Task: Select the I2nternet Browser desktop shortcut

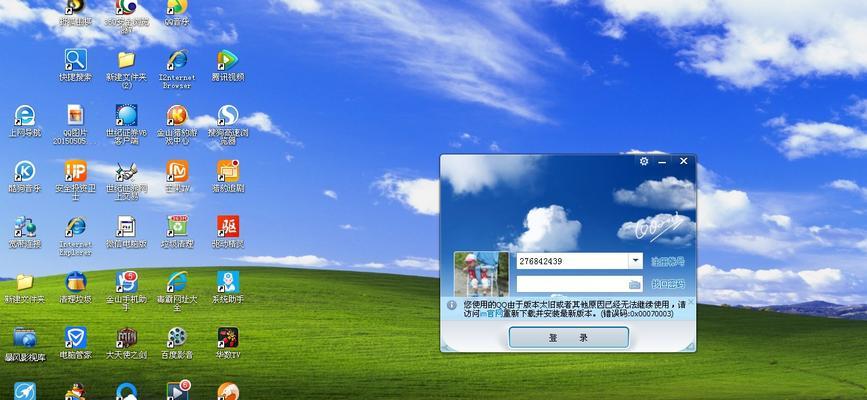Action: click(177, 69)
